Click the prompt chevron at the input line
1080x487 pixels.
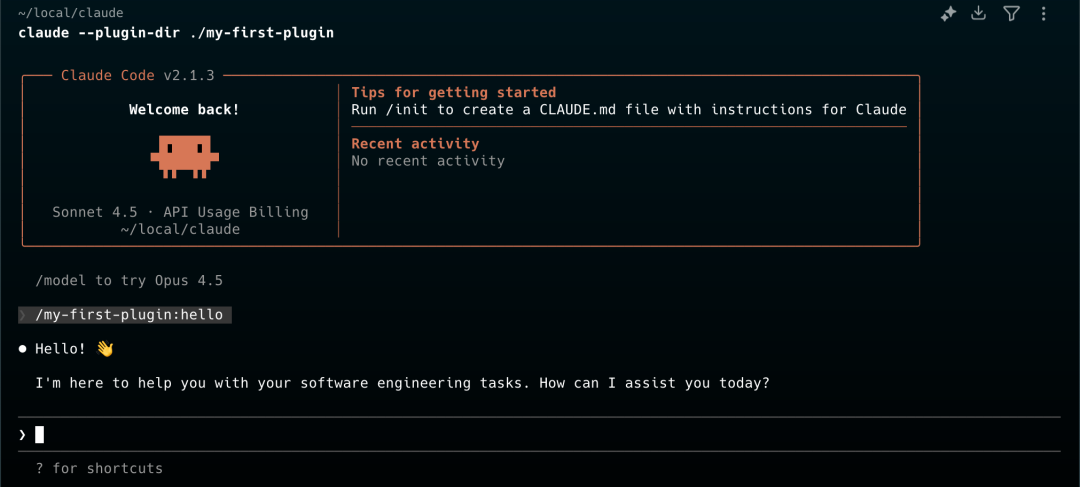[22, 435]
